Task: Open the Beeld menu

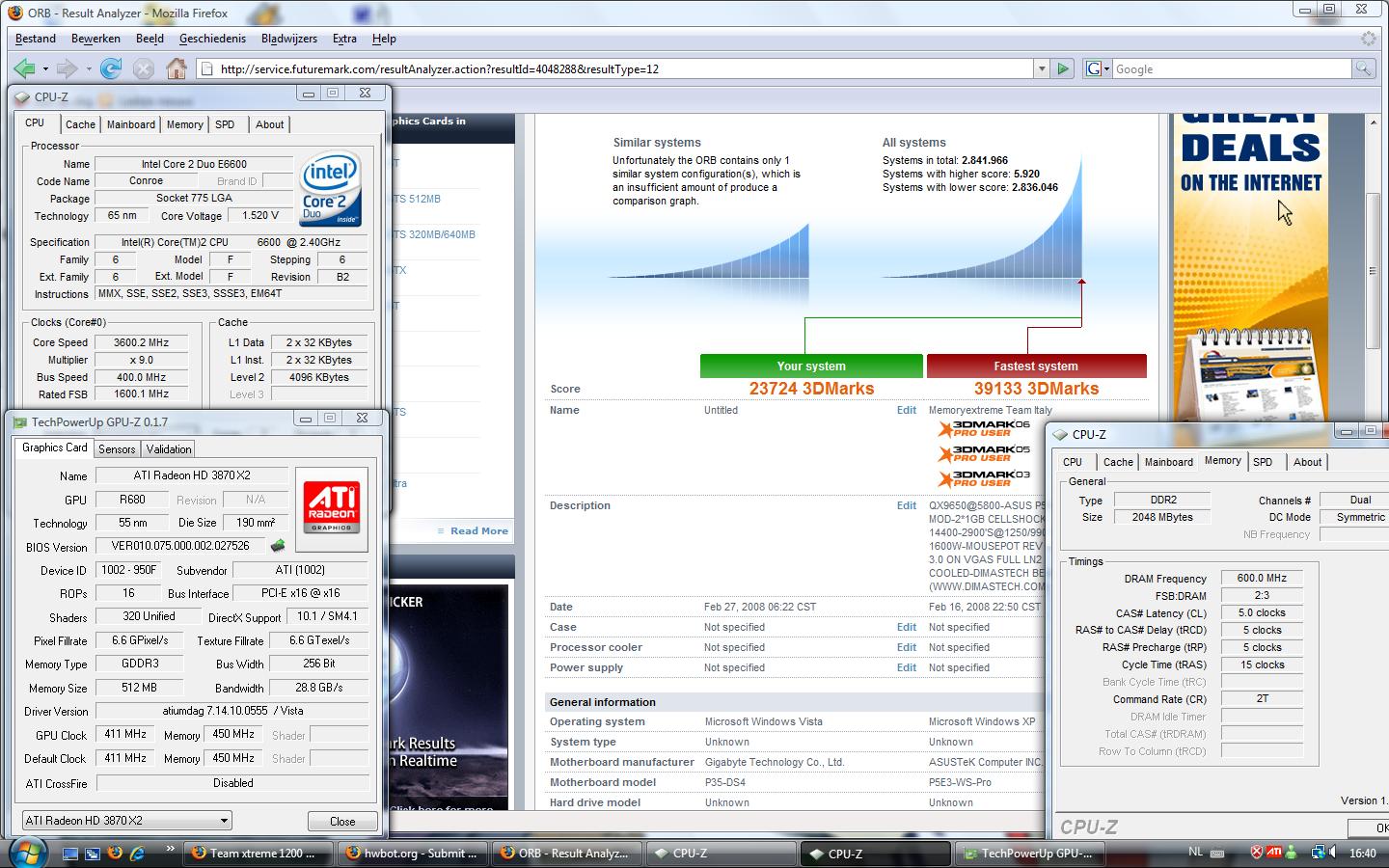Action: point(150,39)
